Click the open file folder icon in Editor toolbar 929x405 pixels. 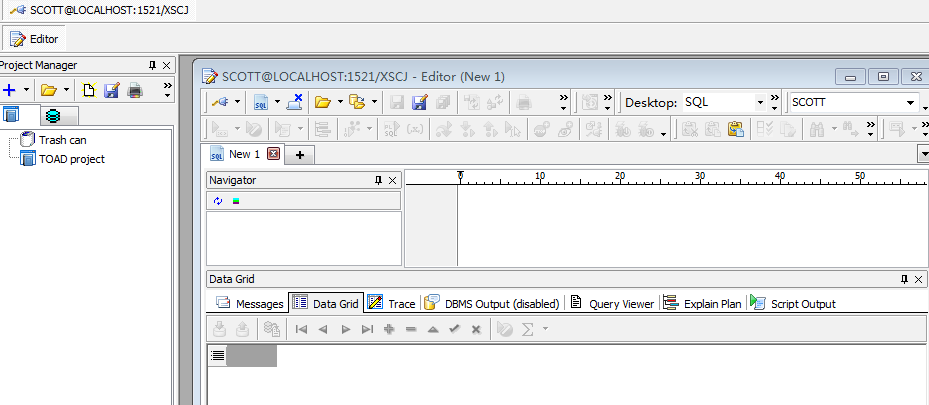[322, 102]
